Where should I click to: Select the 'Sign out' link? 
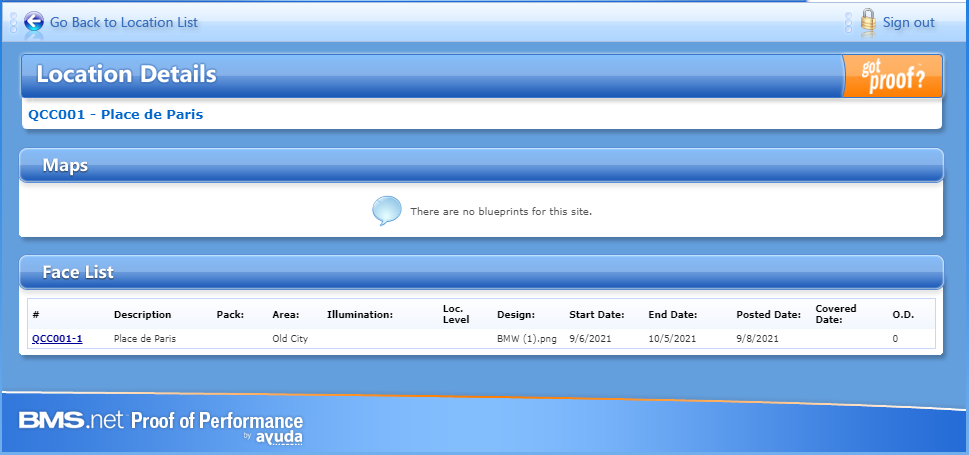908,22
